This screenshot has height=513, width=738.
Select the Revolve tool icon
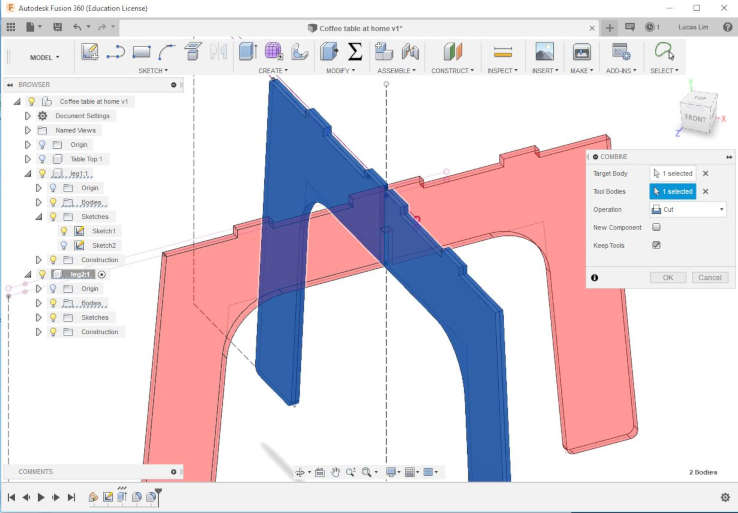(x=299, y=52)
